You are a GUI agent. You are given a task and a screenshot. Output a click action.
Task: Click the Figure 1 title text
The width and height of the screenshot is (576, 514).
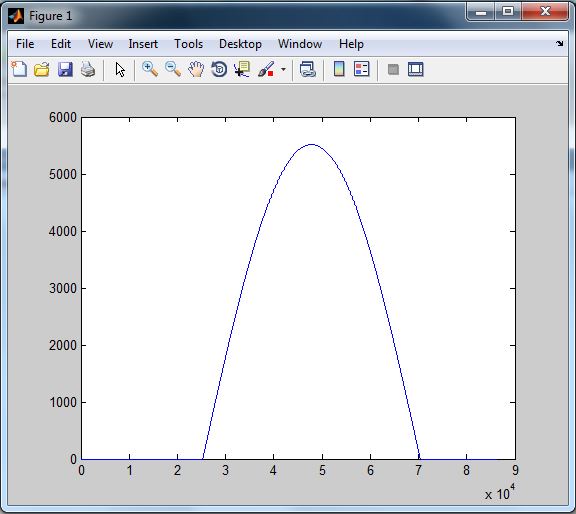tap(51, 16)
